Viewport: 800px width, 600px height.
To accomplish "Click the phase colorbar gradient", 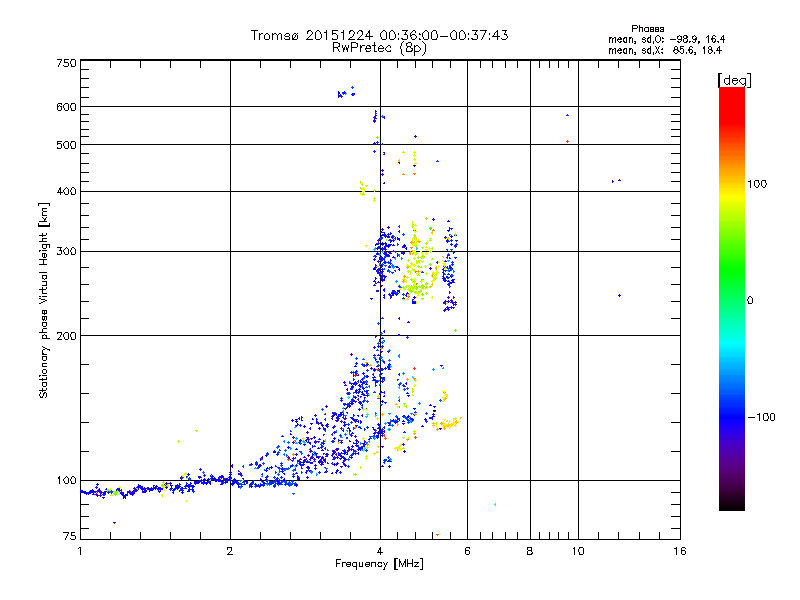I will [732, 299].
